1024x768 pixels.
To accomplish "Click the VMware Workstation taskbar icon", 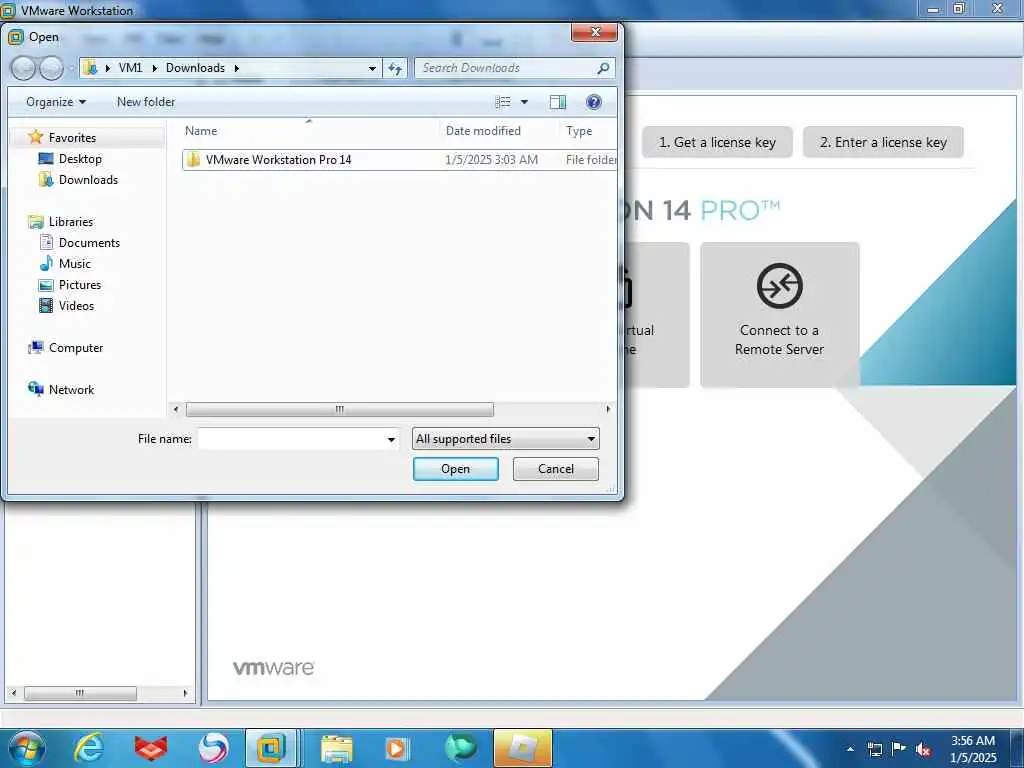I will coord(272,748).
